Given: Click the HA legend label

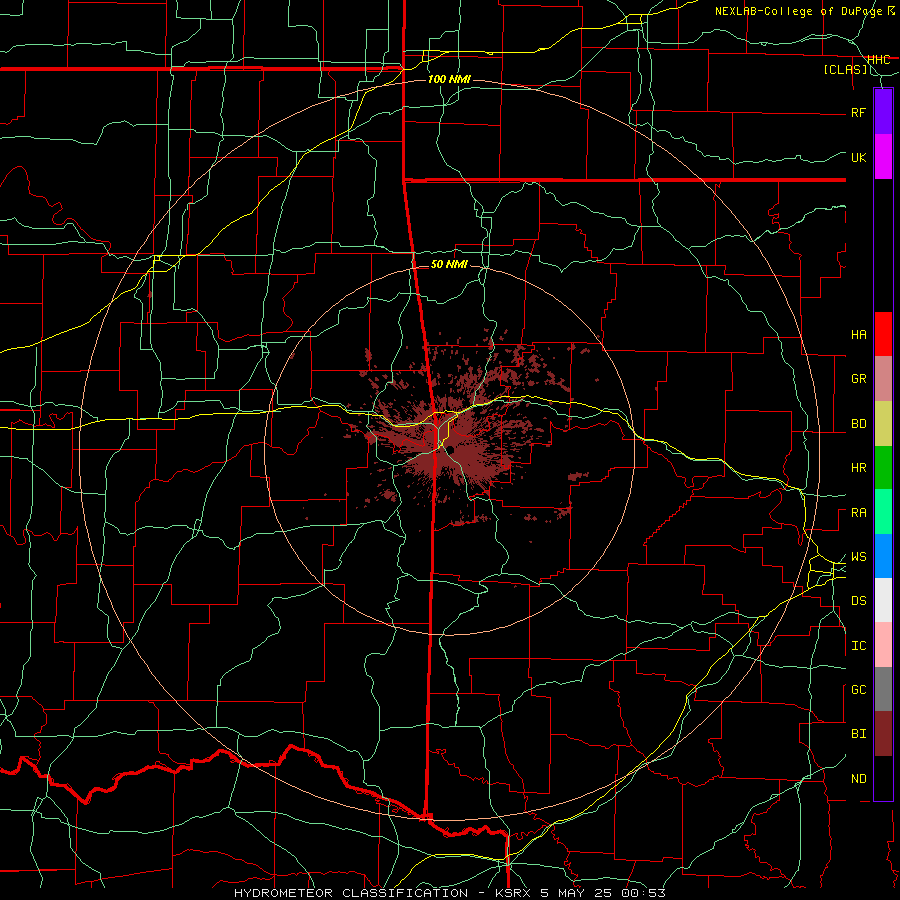Looking at the screenshot, I should (x=859, y=334).
